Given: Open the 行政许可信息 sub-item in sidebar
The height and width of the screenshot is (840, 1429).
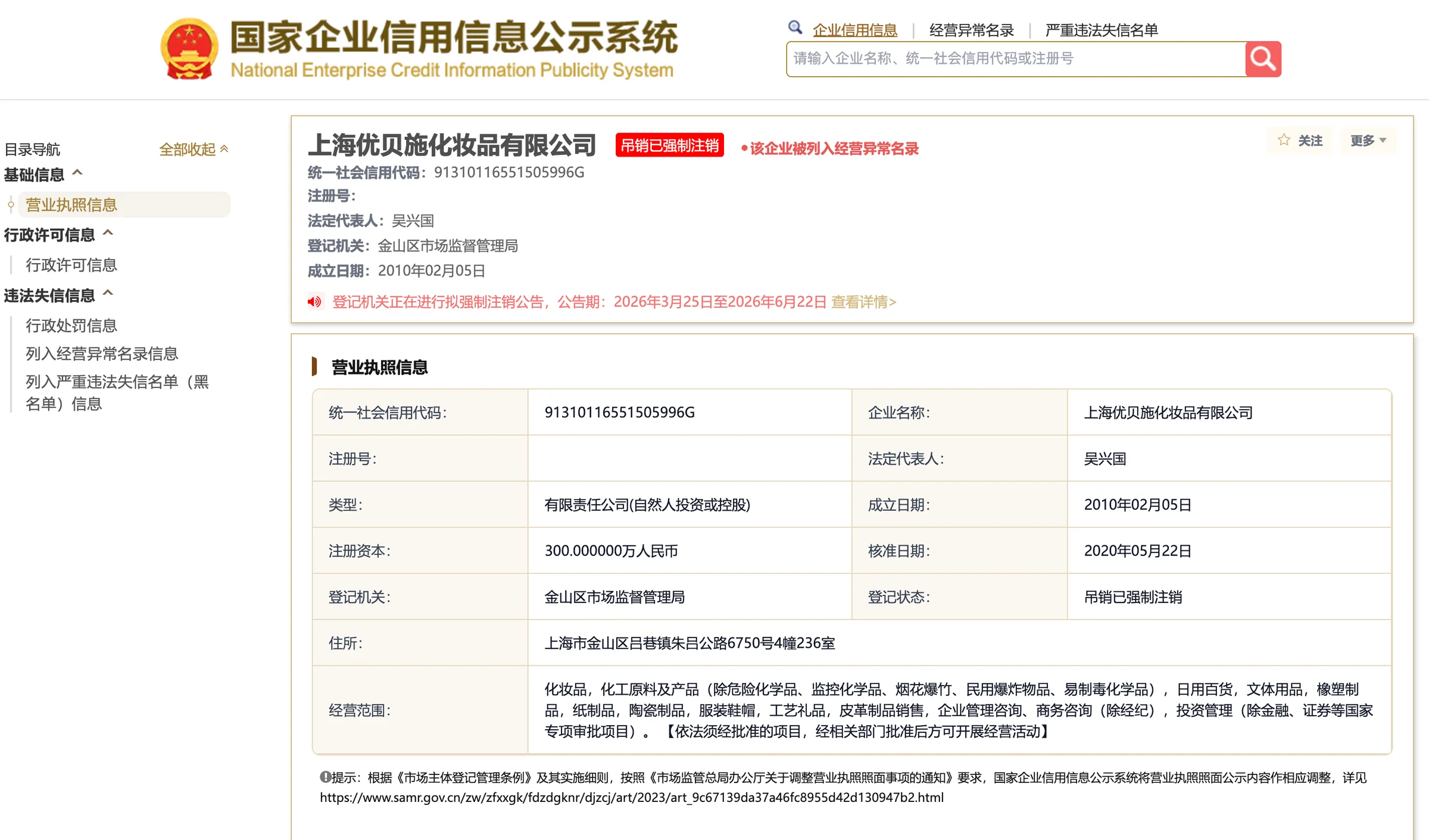Looking at the screenshot, I should [x=71, y=265].
